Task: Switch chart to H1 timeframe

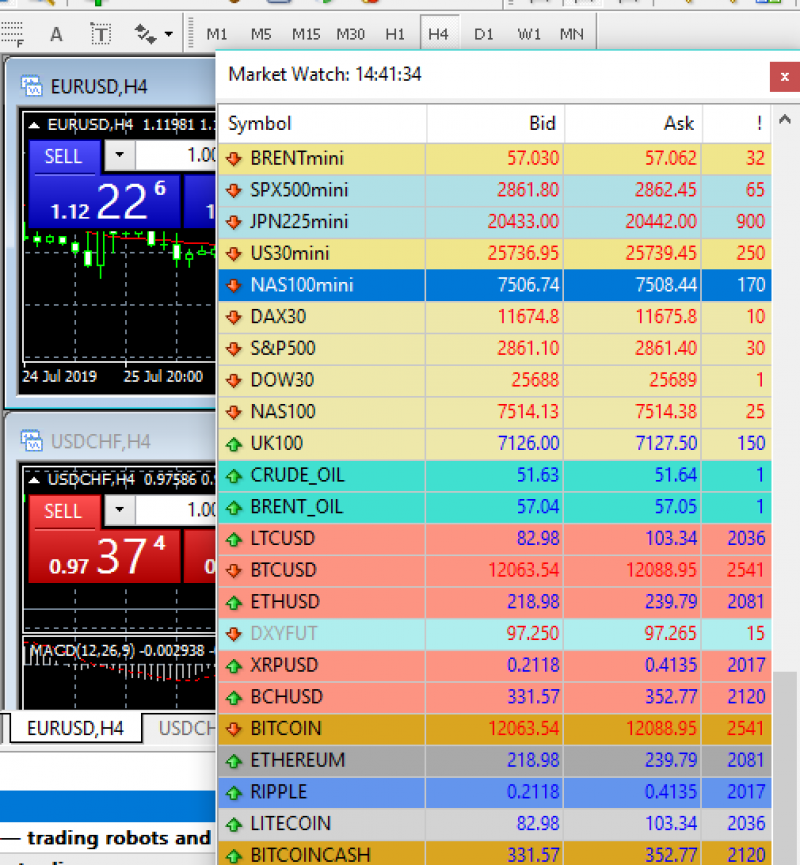Action: coord(394,34)
